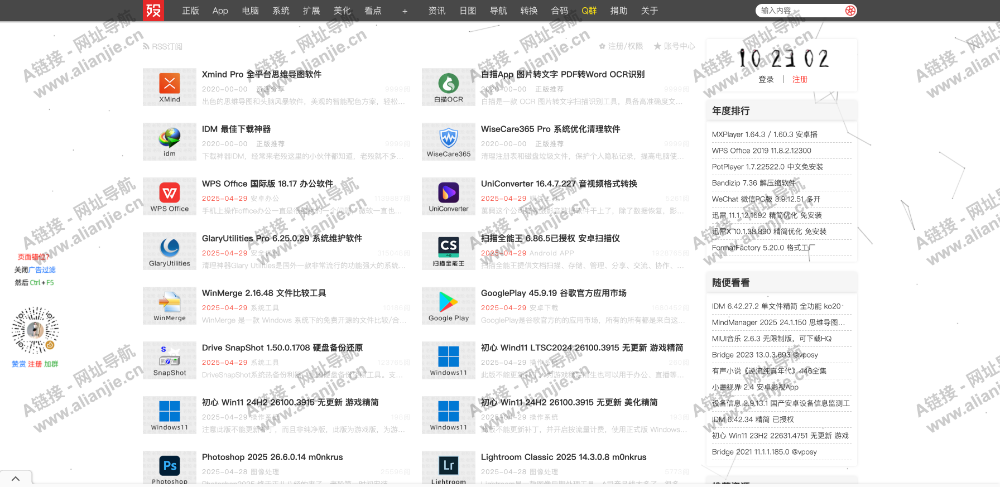Open the WPS Office 国际版 18.17 title
The height and width of the screenshot is (487, 1000).
click(x=267, y=184)
